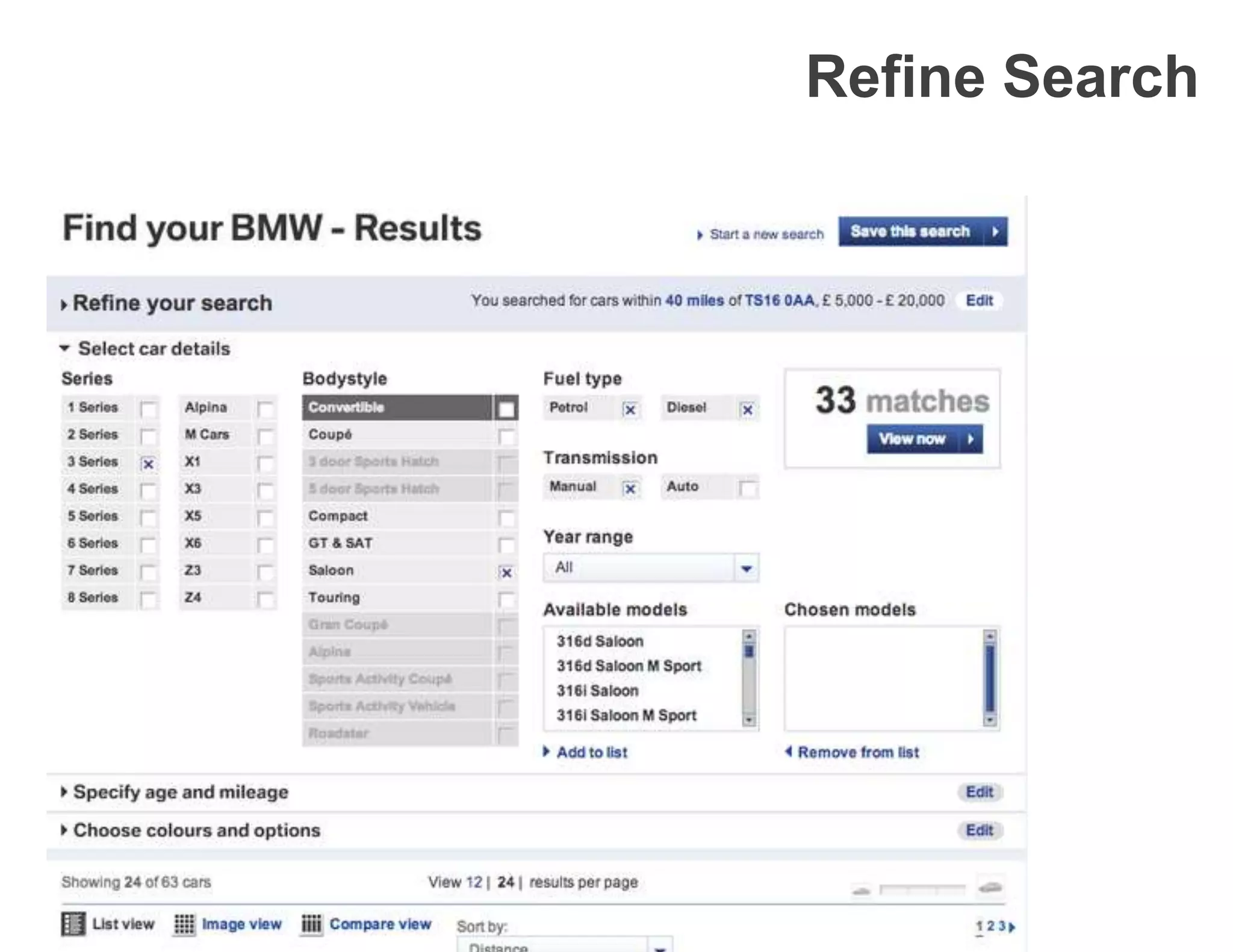Tick the 5 Series checkbox
The width and height of the screenshot is (1233, 952).
coord(148,518)
